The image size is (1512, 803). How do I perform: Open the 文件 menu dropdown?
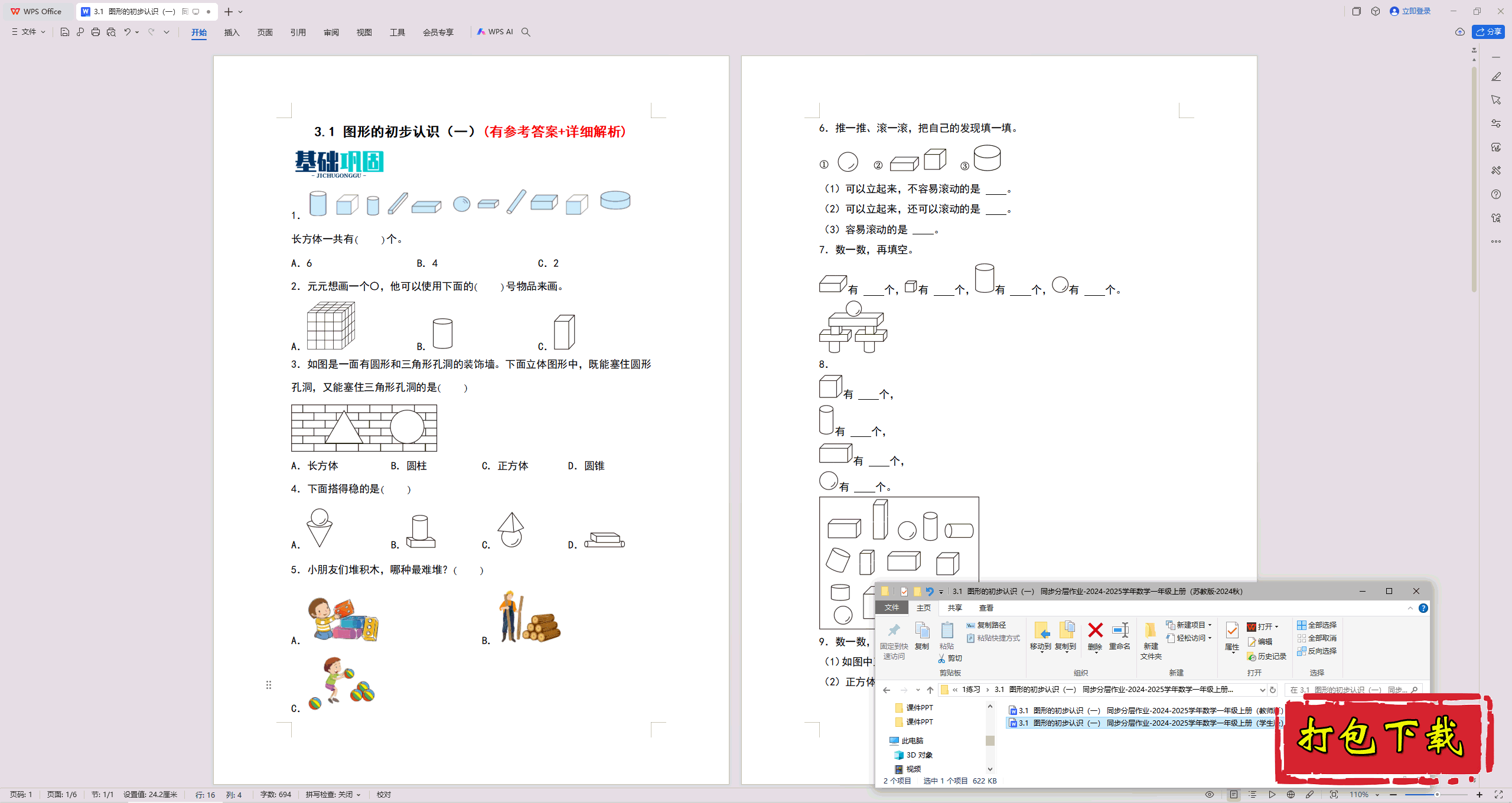(28, 32)
